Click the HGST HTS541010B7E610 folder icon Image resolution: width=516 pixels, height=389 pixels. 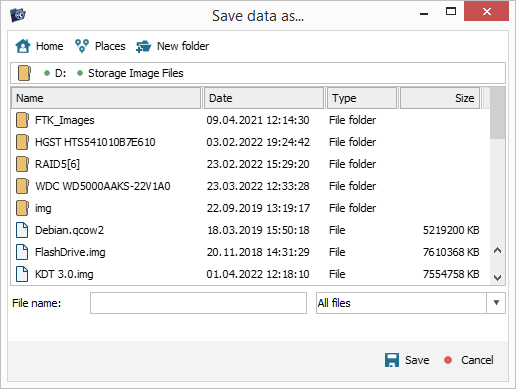coord(22,142)
